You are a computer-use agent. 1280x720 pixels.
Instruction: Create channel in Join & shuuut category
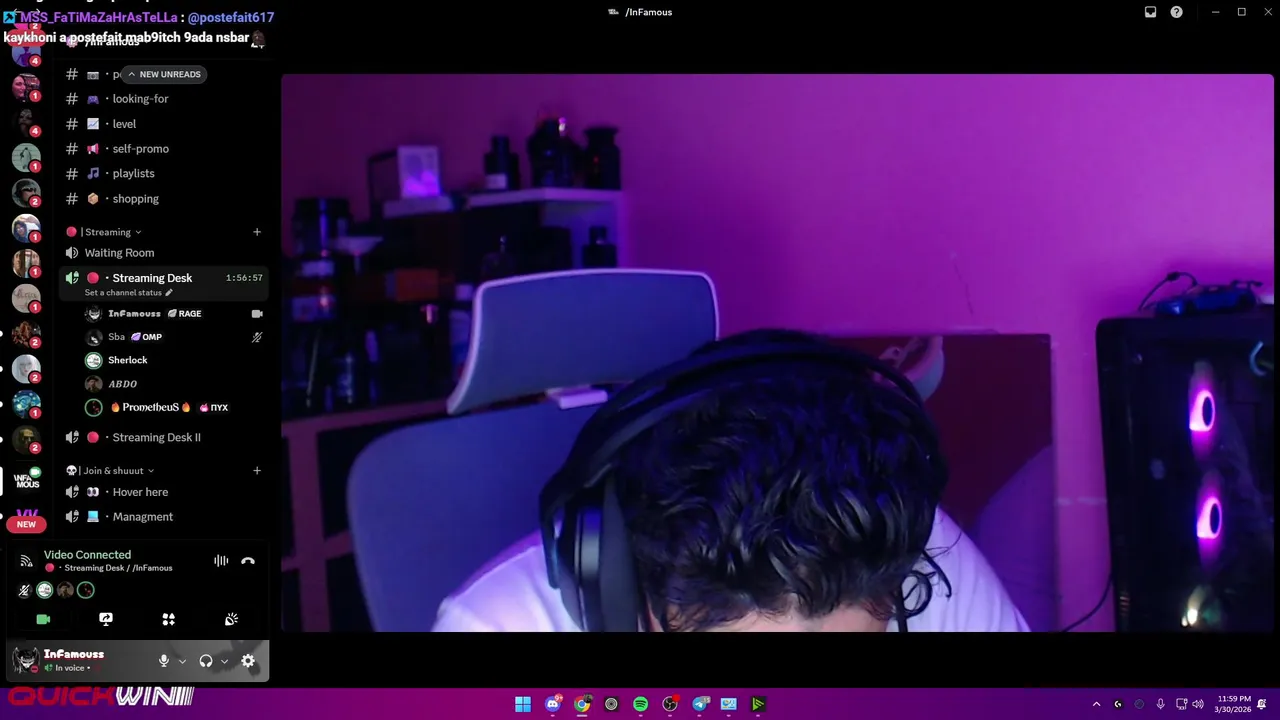coord(257,470)
